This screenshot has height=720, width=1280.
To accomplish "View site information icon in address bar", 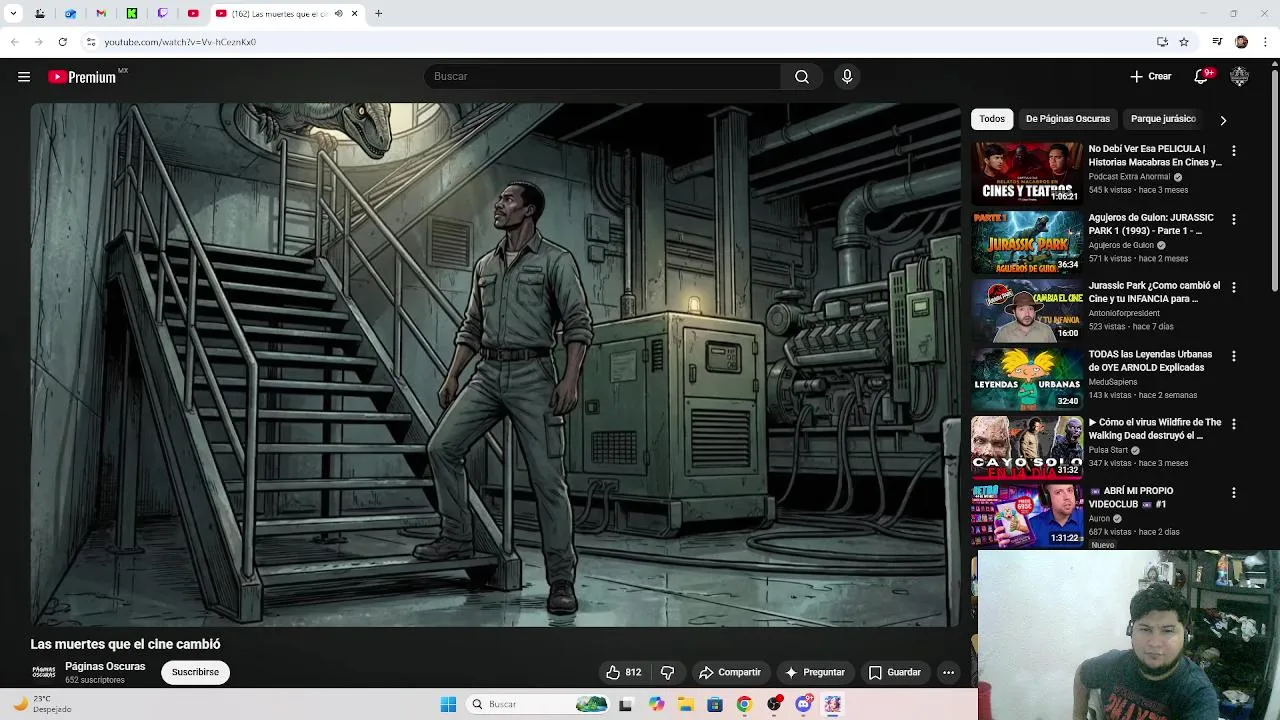I will point(91,42).
